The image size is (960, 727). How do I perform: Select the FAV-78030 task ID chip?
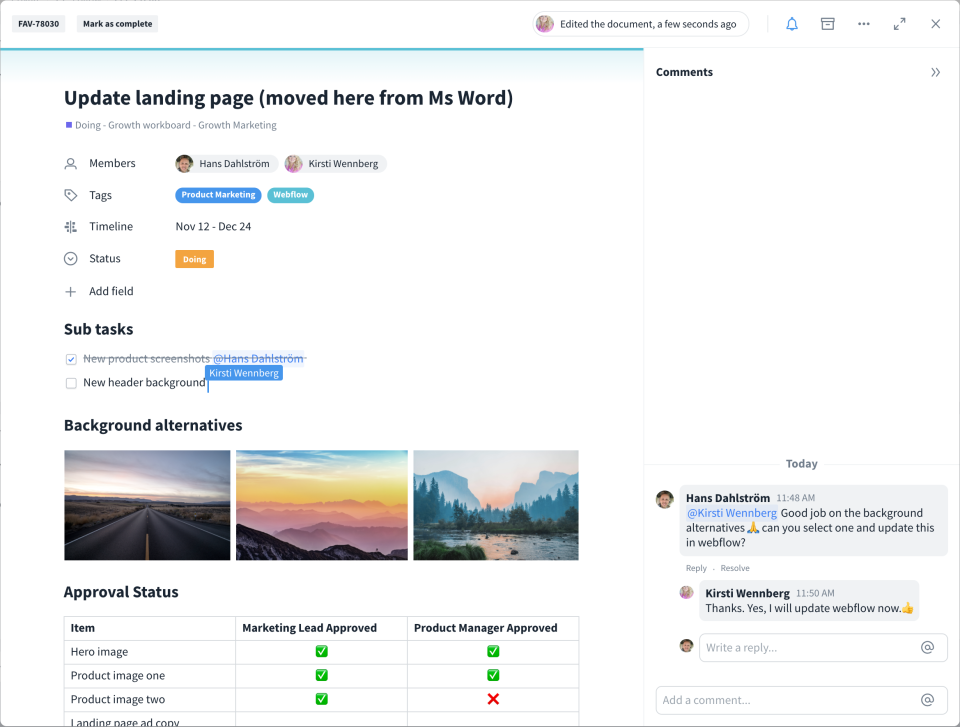click(x=38, y=23)
